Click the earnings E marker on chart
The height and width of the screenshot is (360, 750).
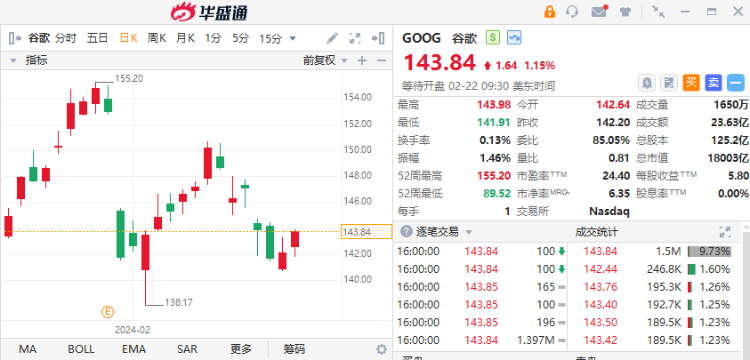point(108,312)
